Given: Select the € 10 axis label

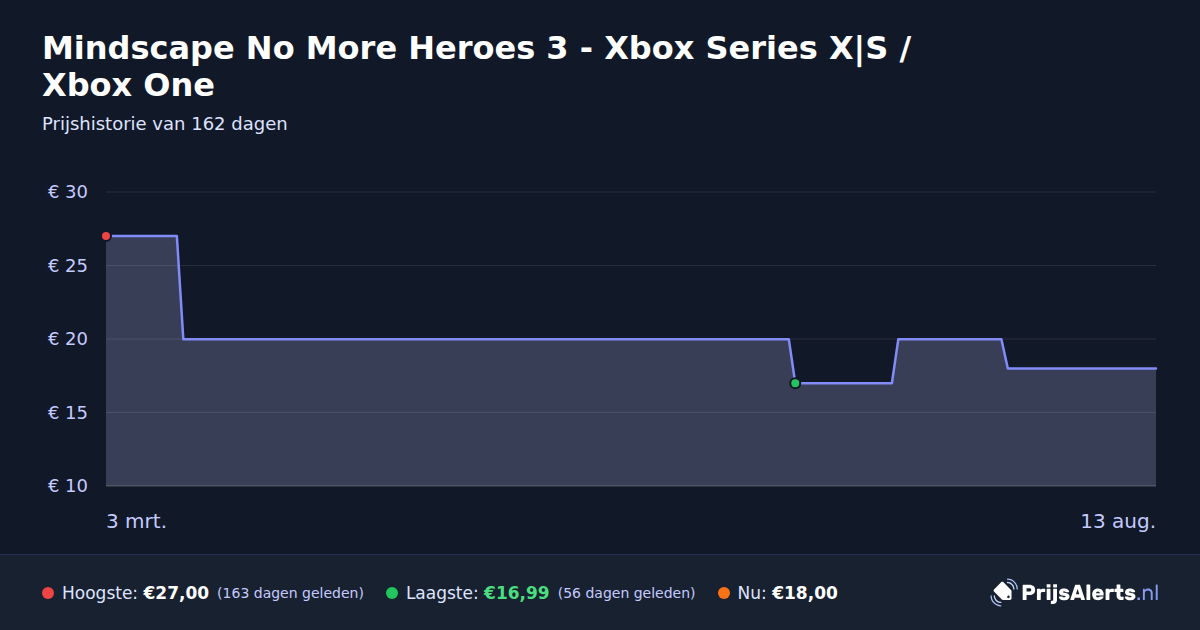Looking at the screenshot, I should click(x=68, y=486).
